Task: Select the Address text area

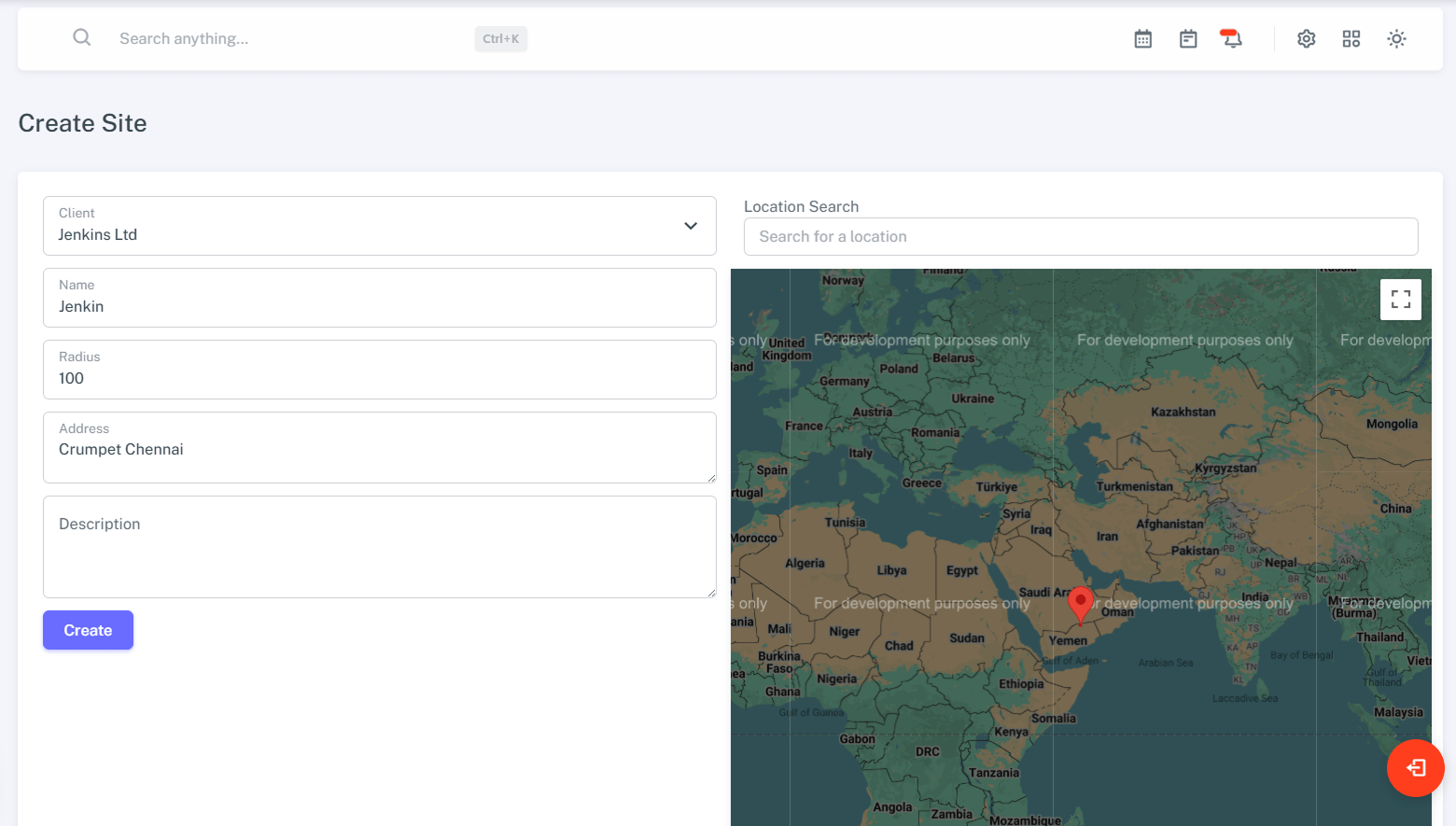Action: 379,449
